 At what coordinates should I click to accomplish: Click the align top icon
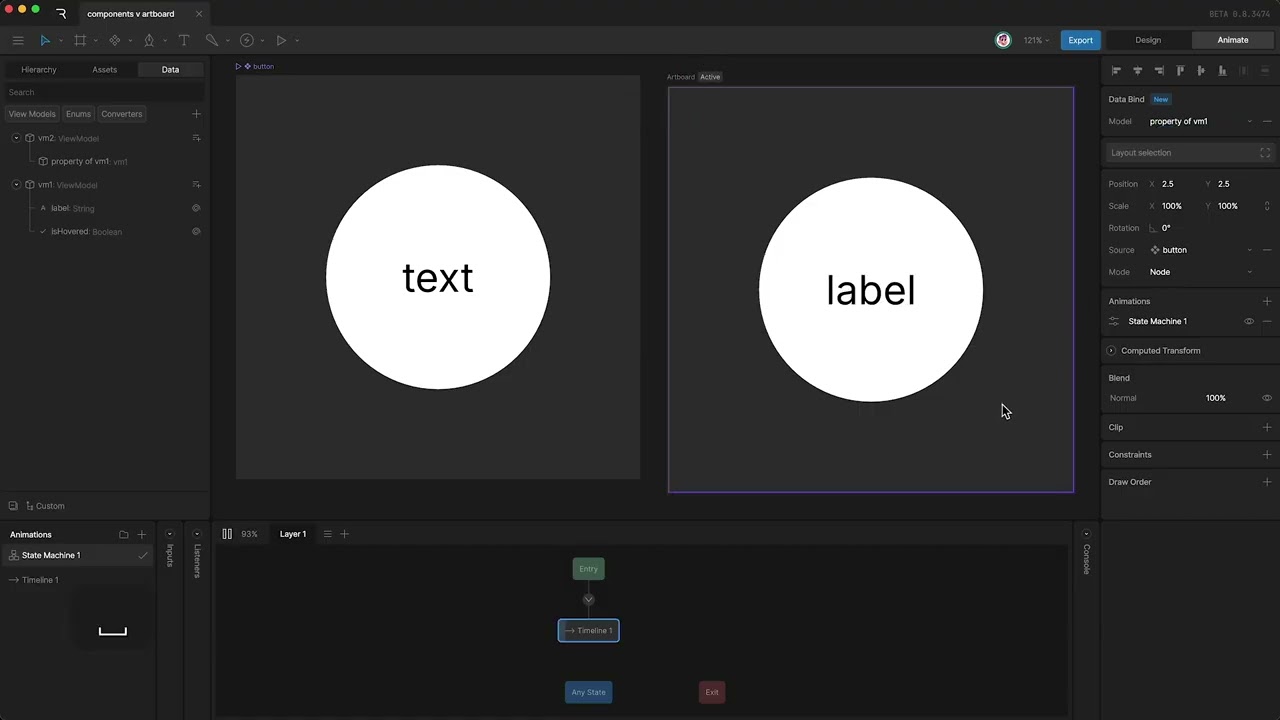point(1180,70)
